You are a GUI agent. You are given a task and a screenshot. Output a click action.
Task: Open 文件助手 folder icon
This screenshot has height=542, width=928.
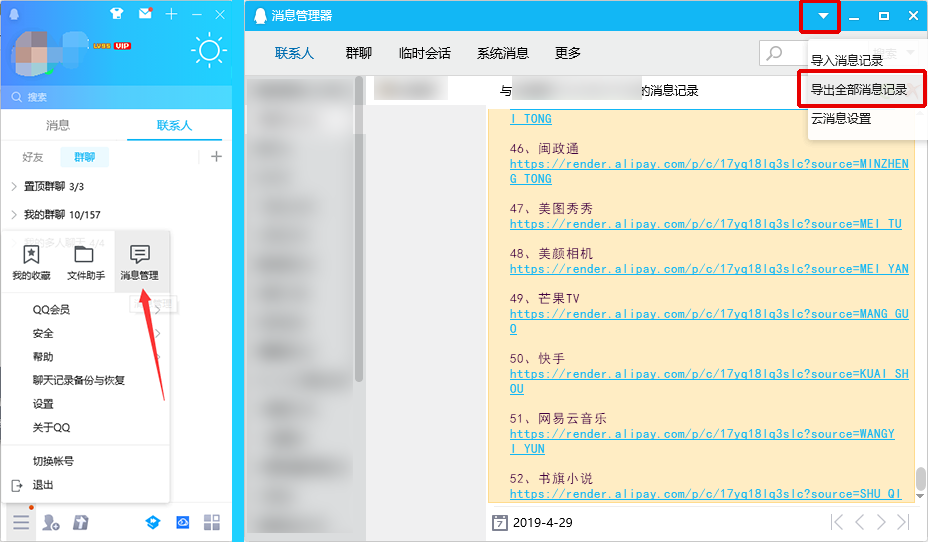[85, 262]
